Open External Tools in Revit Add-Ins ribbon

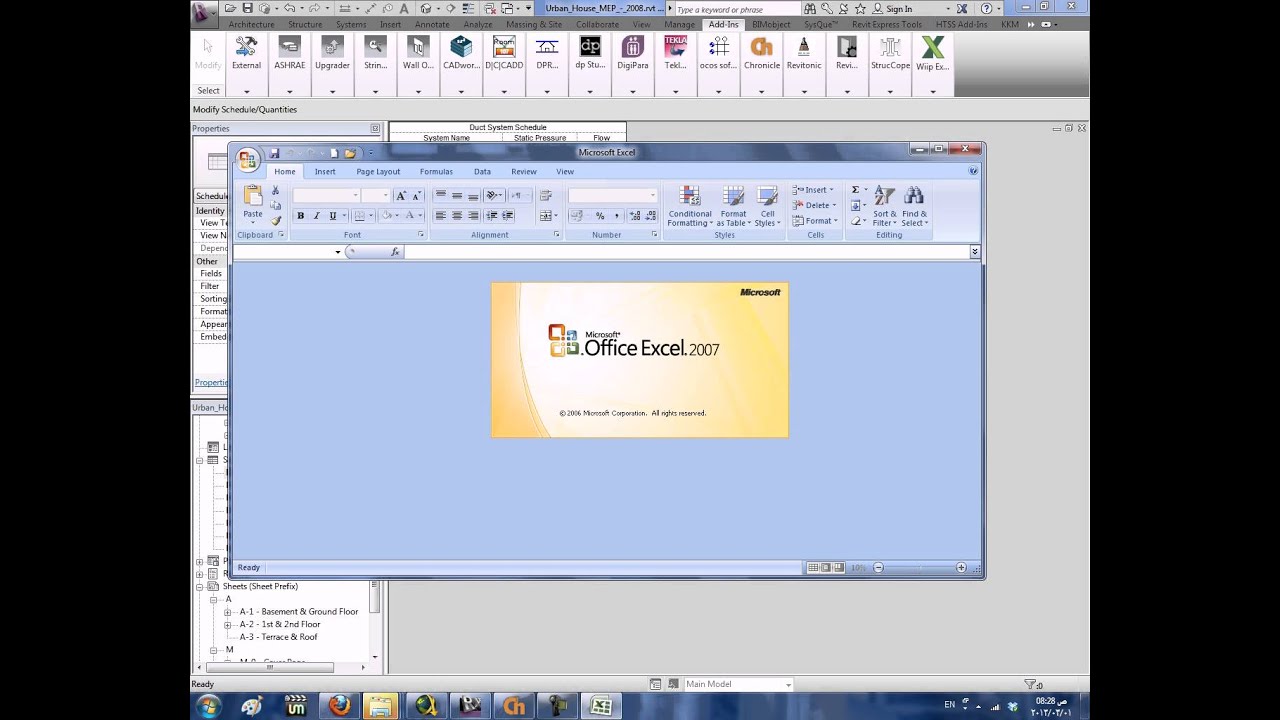pos(246,54)
